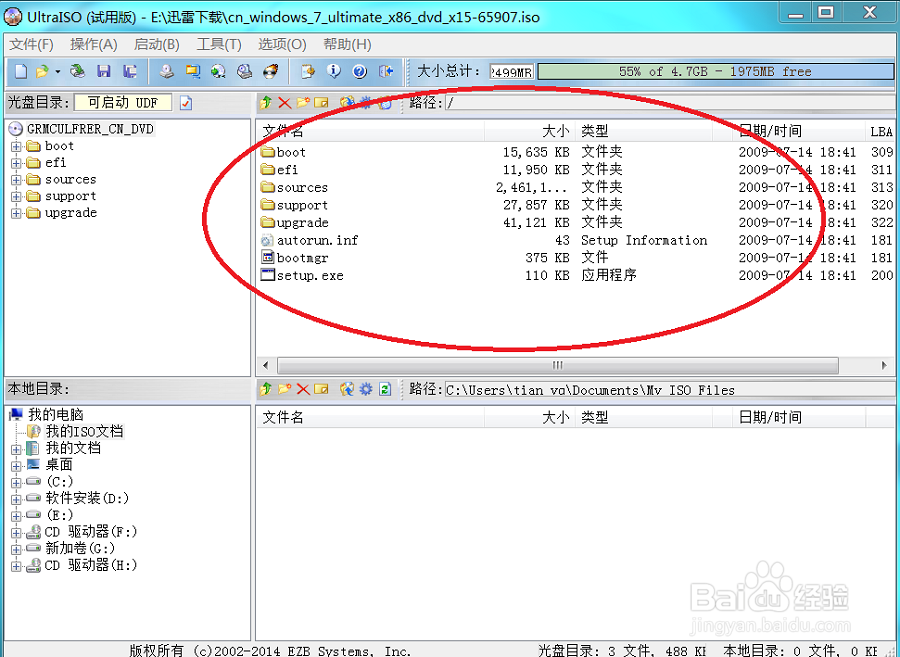Click the Convert image format icon
900x657 pixels.
pos(192,71)
